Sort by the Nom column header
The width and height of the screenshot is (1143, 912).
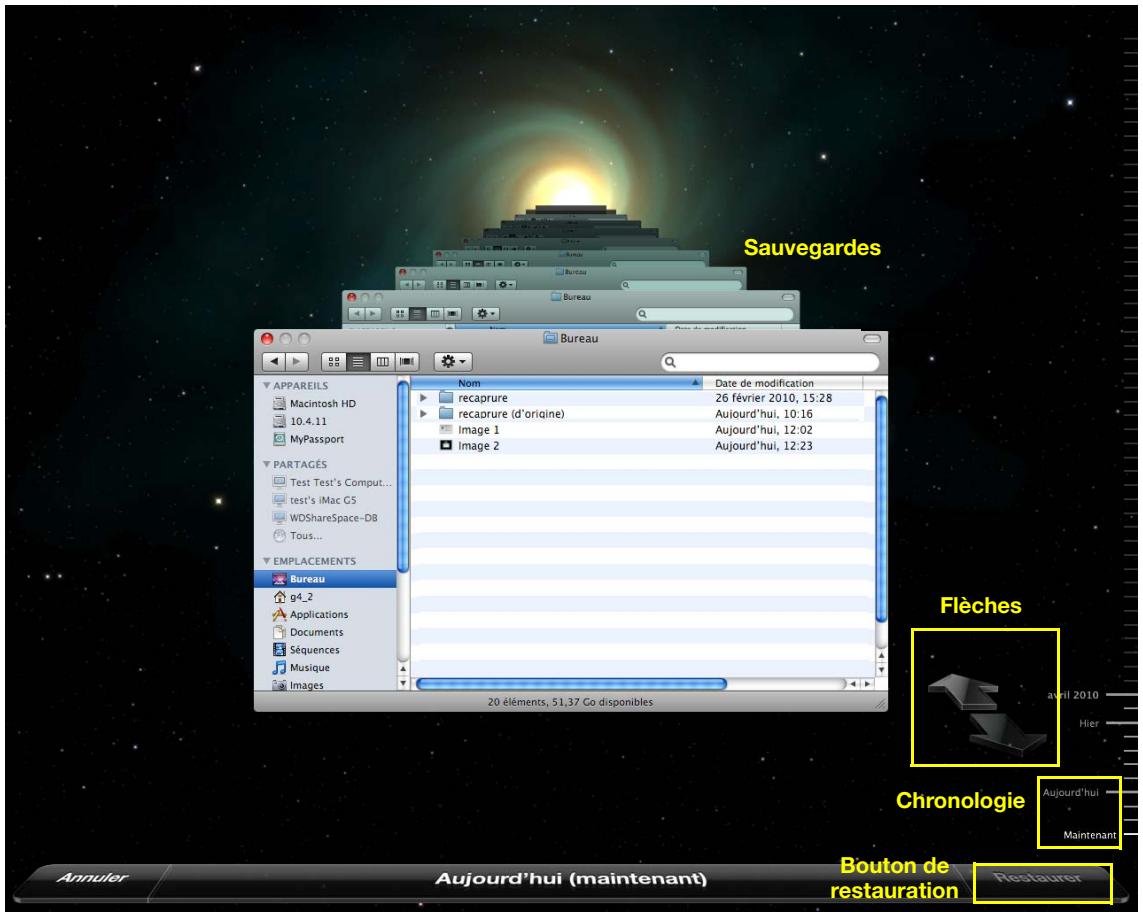coord(557,383)
